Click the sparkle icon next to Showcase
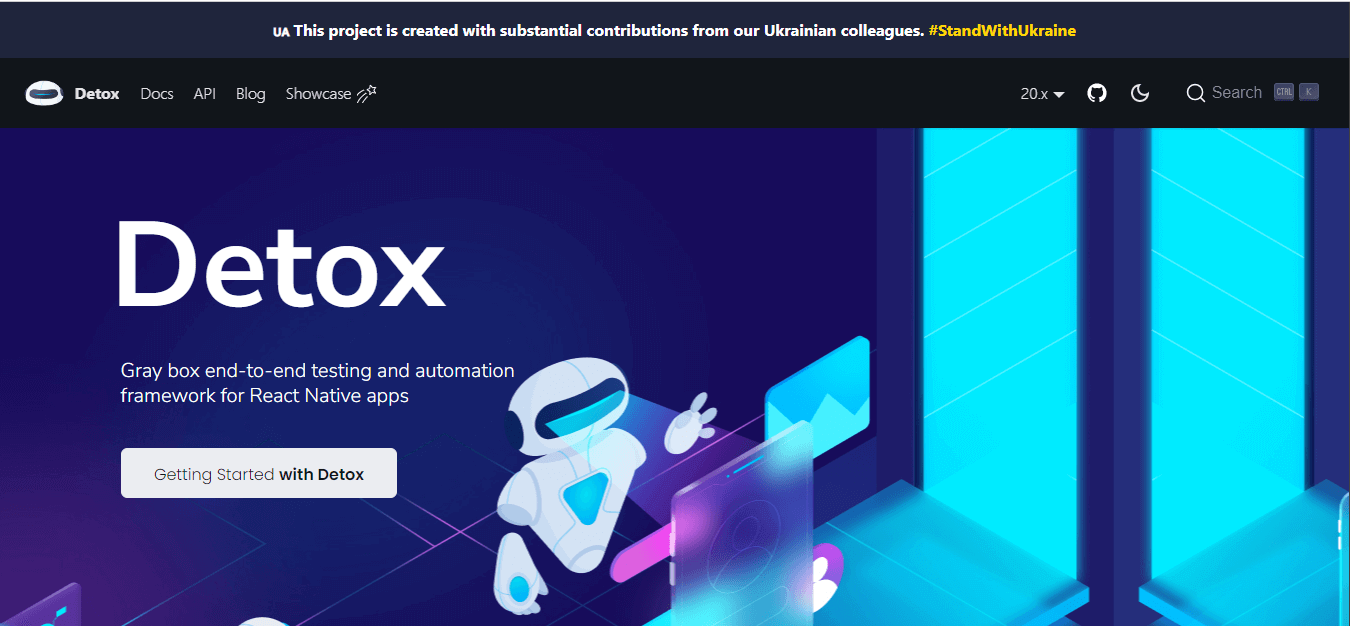This screenshot has width=1350, height=626. [x=367, y=93]
